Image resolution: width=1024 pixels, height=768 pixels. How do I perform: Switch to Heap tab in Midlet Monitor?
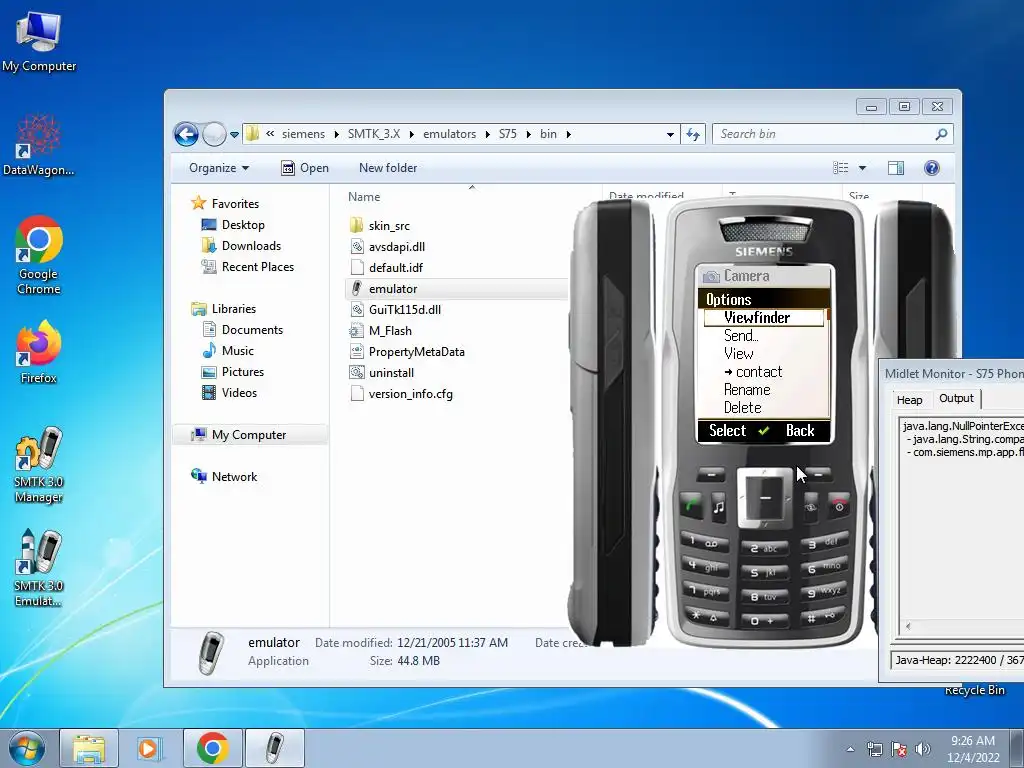click(909, 400)
